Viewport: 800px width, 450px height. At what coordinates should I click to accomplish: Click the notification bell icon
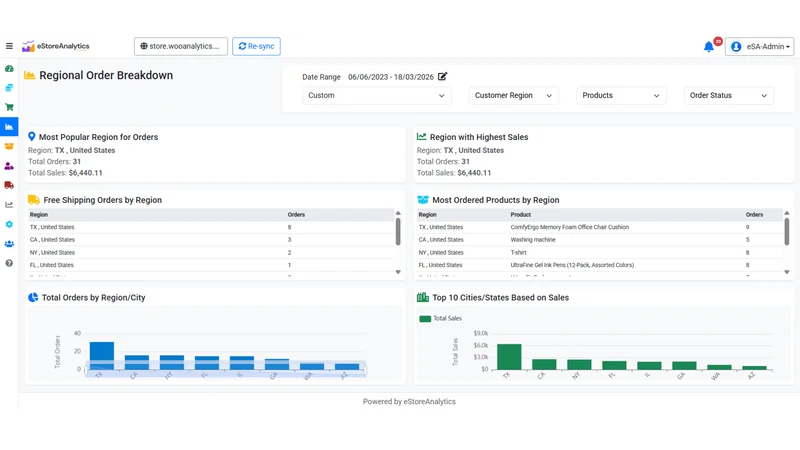pyautogui.click(x=709, y=47)
